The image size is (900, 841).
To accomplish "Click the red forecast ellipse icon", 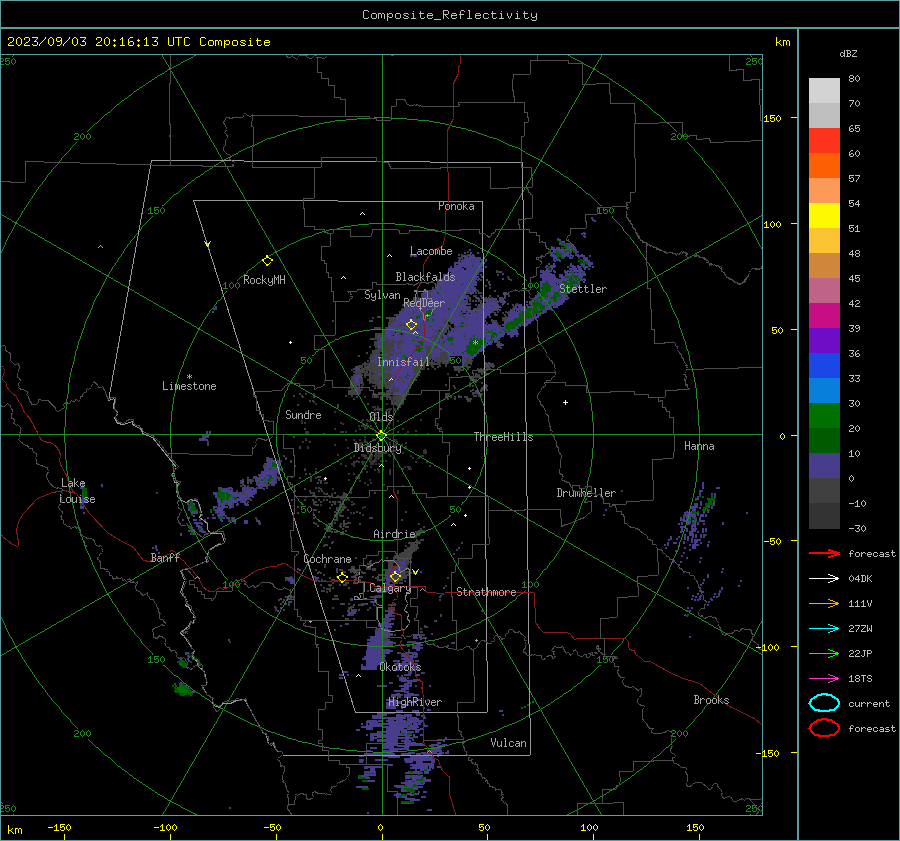I will (824, 728).
